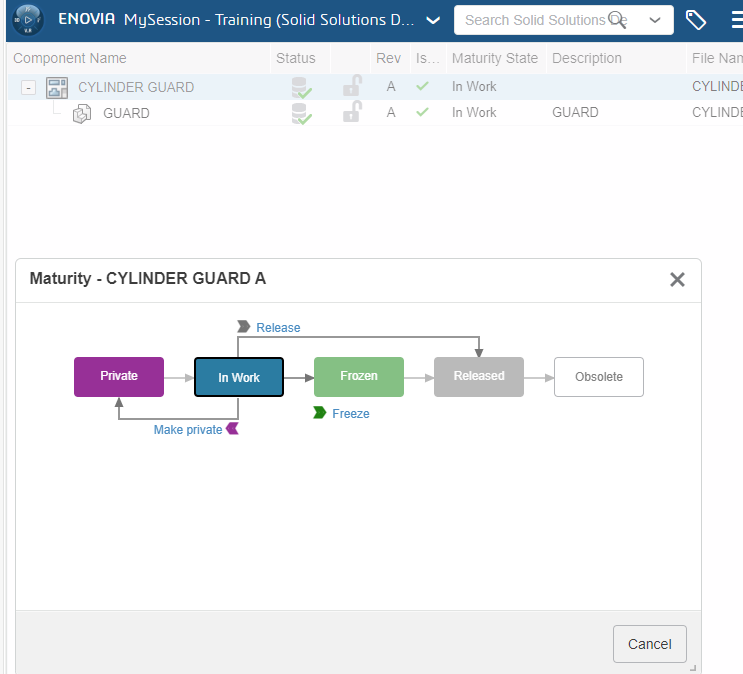Click CYLINDER GUARD database status icon
Screen dimensions: 743x674
[300, 87]
